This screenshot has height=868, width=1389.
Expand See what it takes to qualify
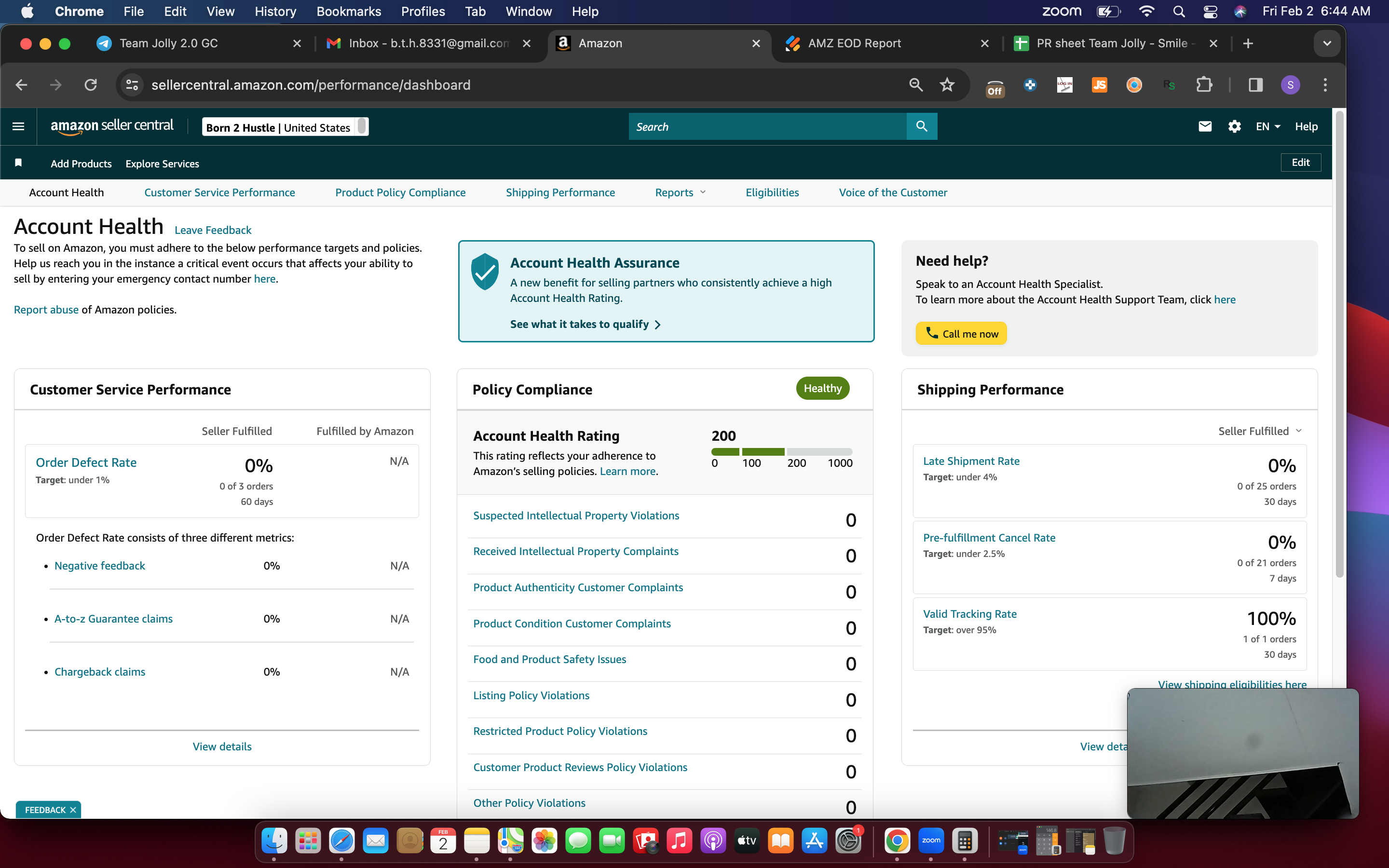coord(586,325)
